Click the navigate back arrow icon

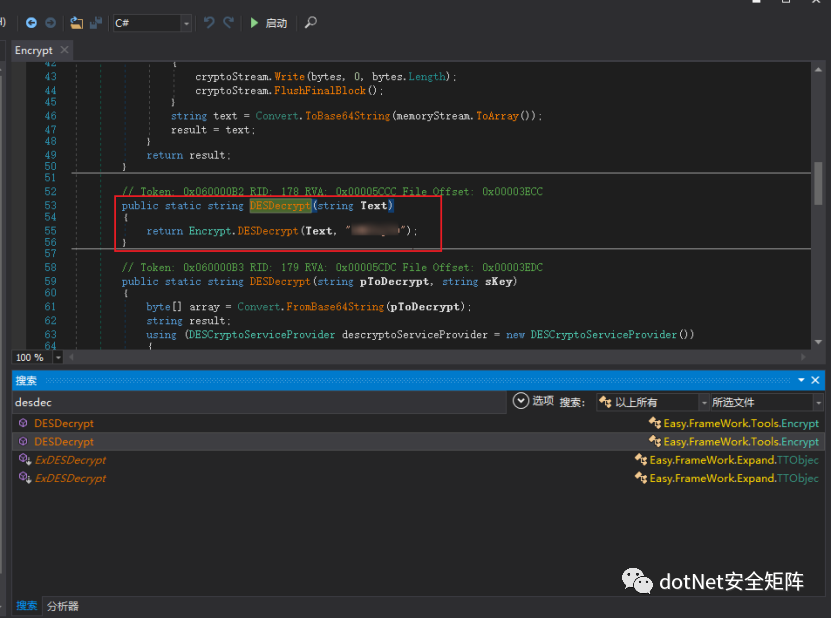31,22
